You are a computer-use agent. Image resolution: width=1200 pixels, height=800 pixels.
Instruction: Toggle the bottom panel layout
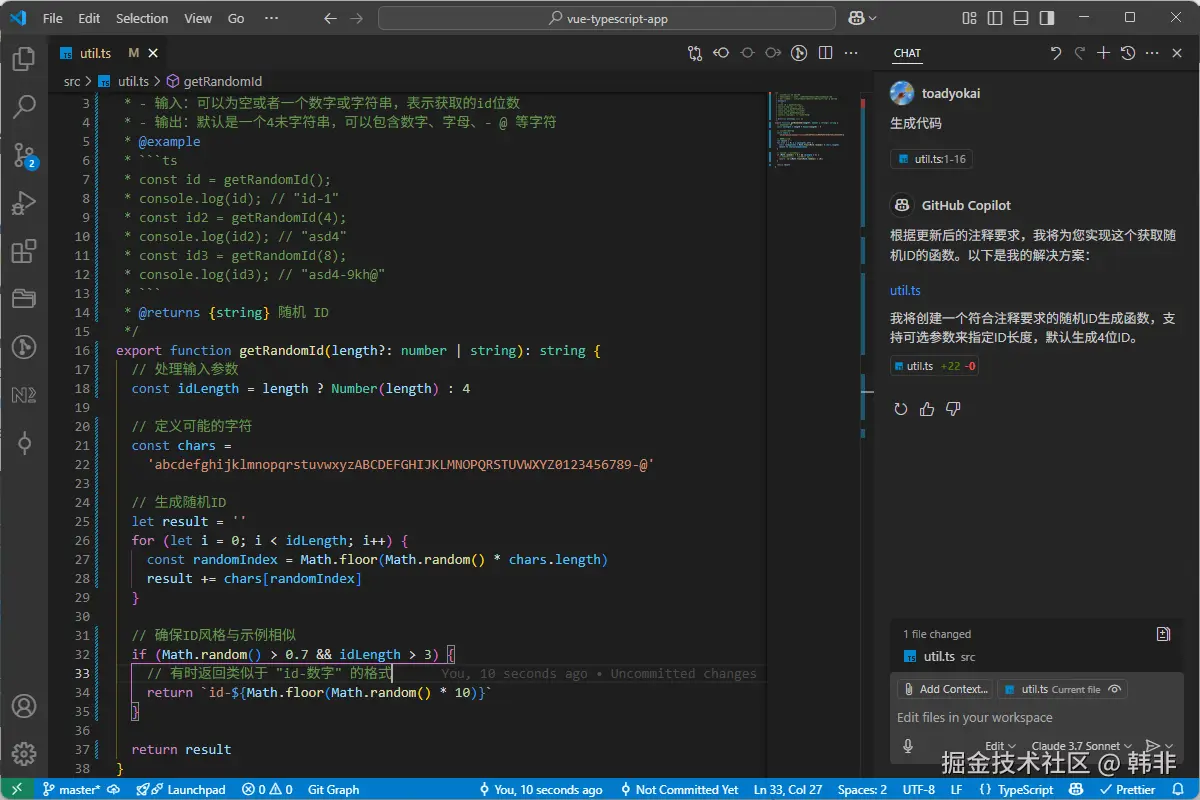coord(1020,18)
